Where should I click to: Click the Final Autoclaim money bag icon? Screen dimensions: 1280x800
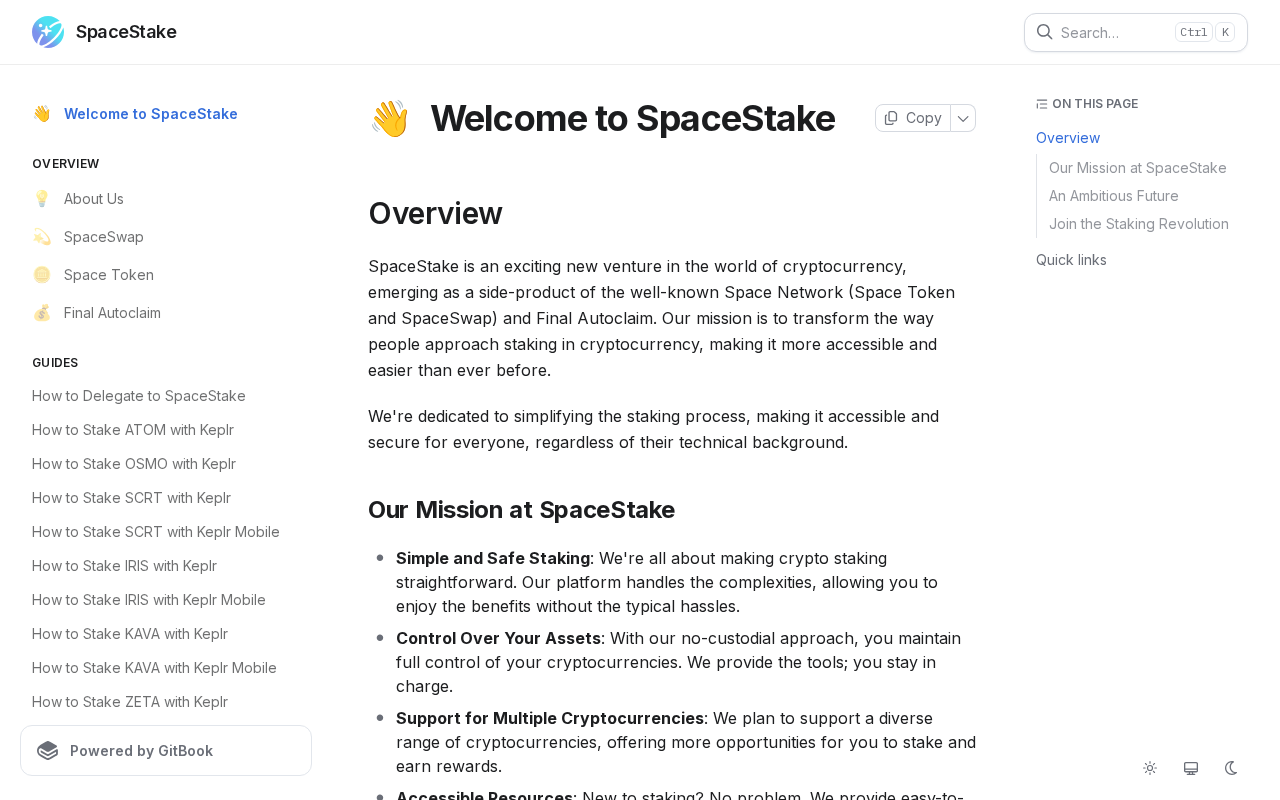pos(41,313)
